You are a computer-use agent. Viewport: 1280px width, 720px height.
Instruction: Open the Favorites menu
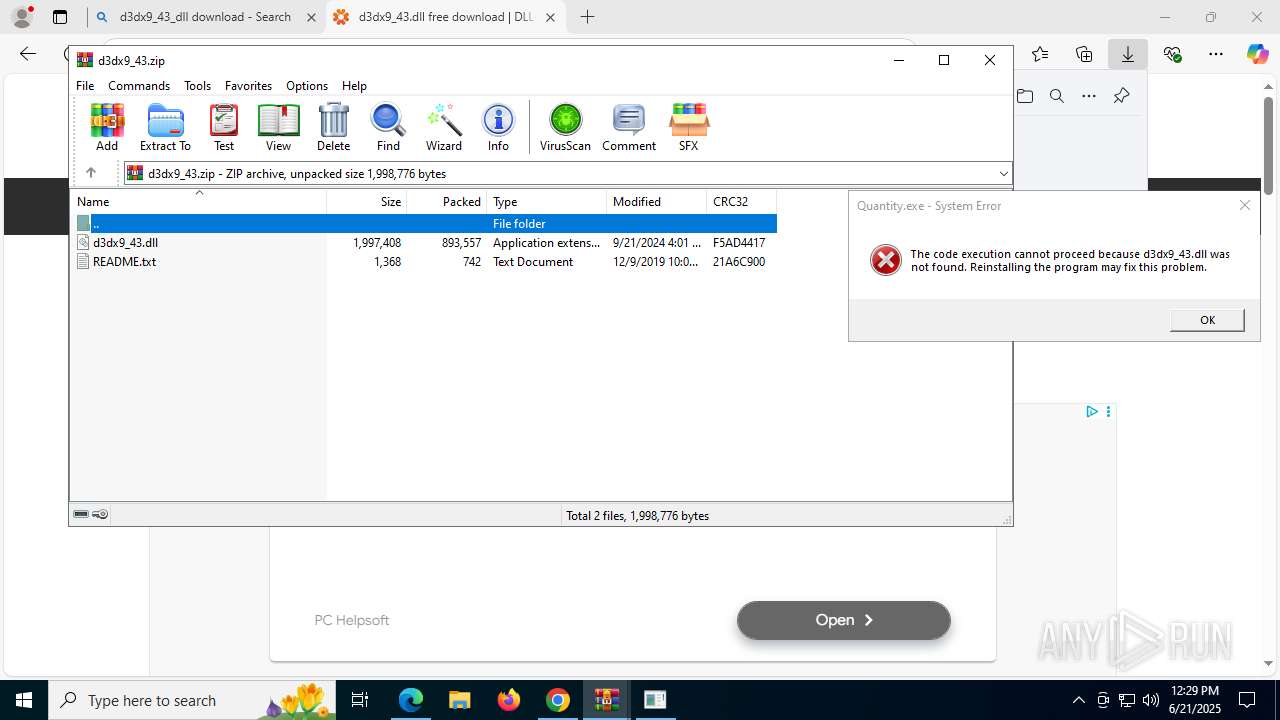(248, 86)
